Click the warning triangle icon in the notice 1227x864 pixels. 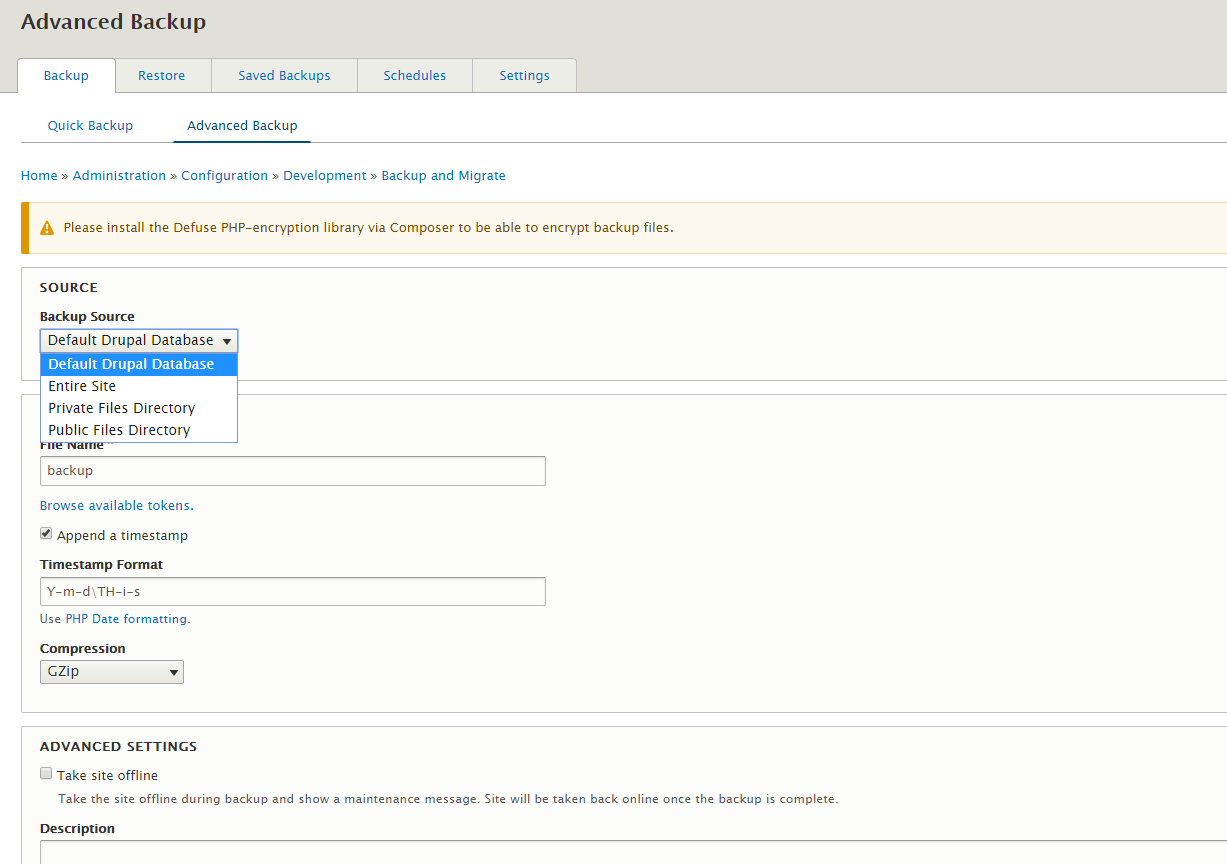pyautogui.click(x=47, y=228)
